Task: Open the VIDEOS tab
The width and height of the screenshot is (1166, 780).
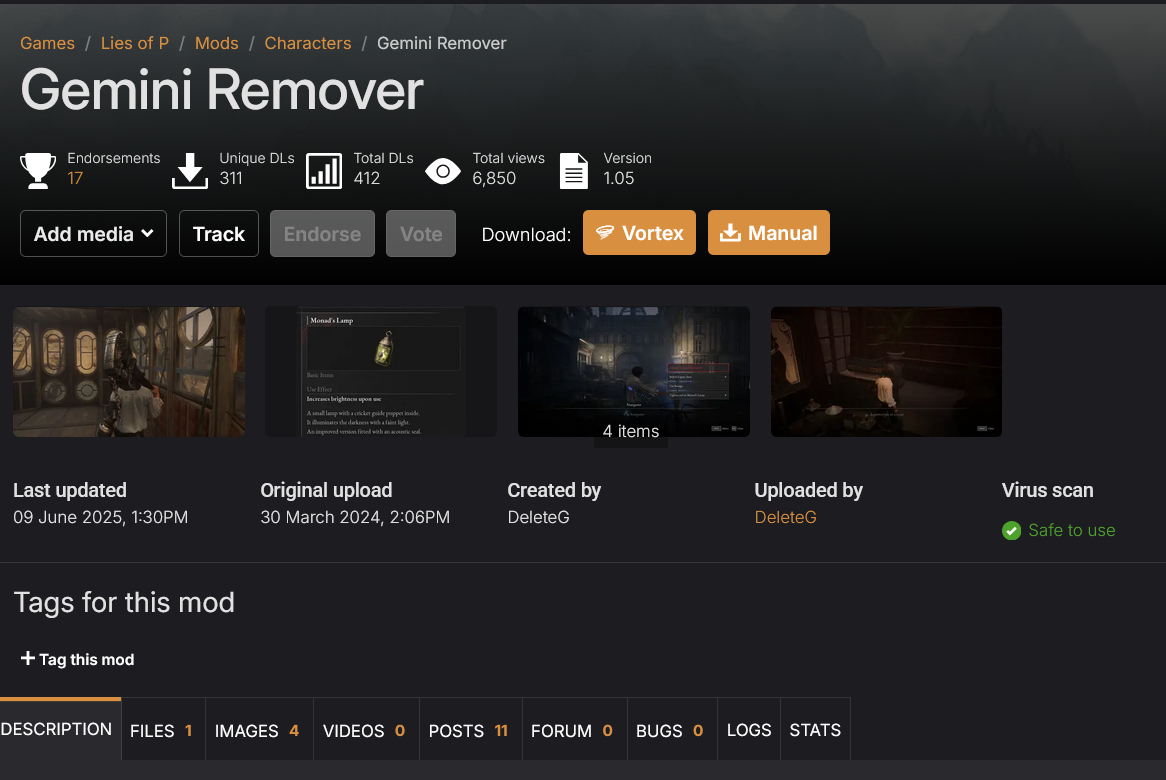Action: (x=366, y=730)
